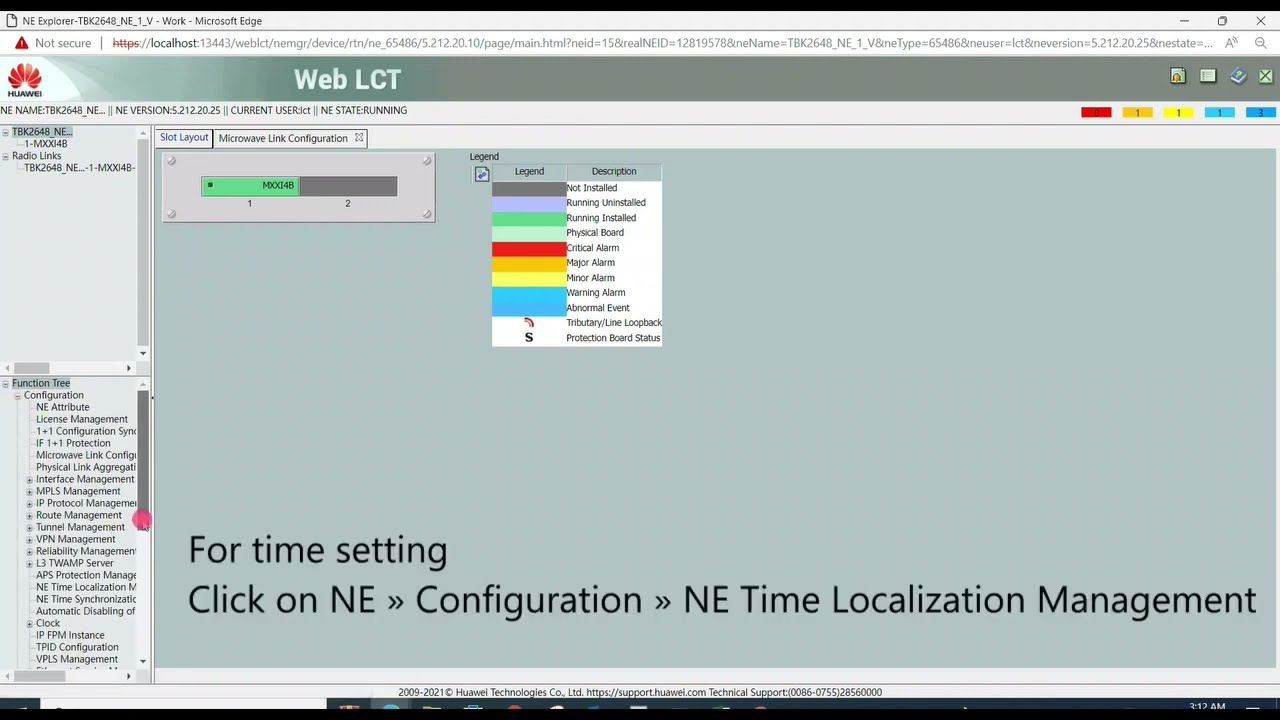Click the Description column header
Screen dimensions: 1280x720
[614, 171]
